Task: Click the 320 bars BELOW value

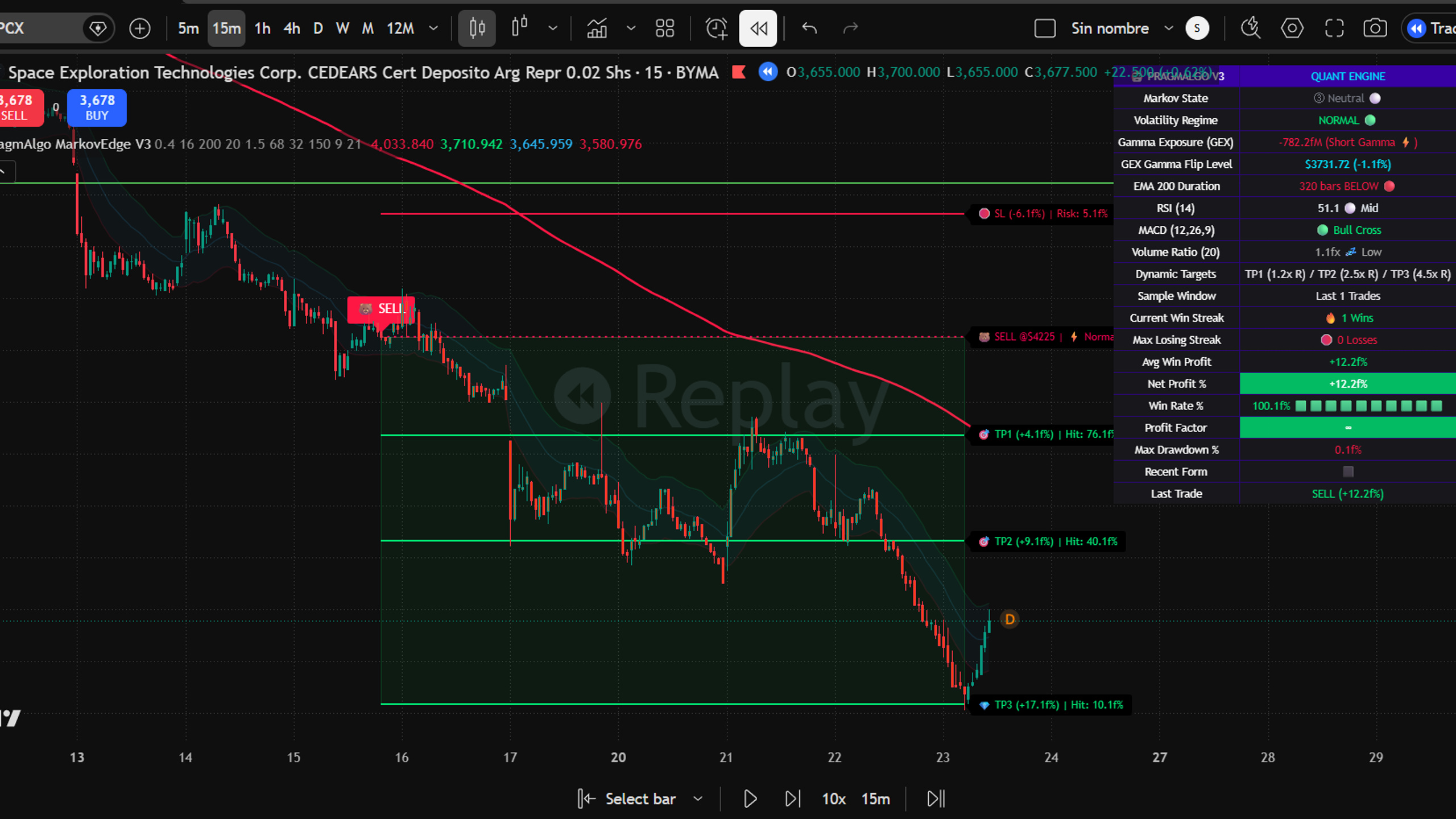Action: click(1347, 187)
